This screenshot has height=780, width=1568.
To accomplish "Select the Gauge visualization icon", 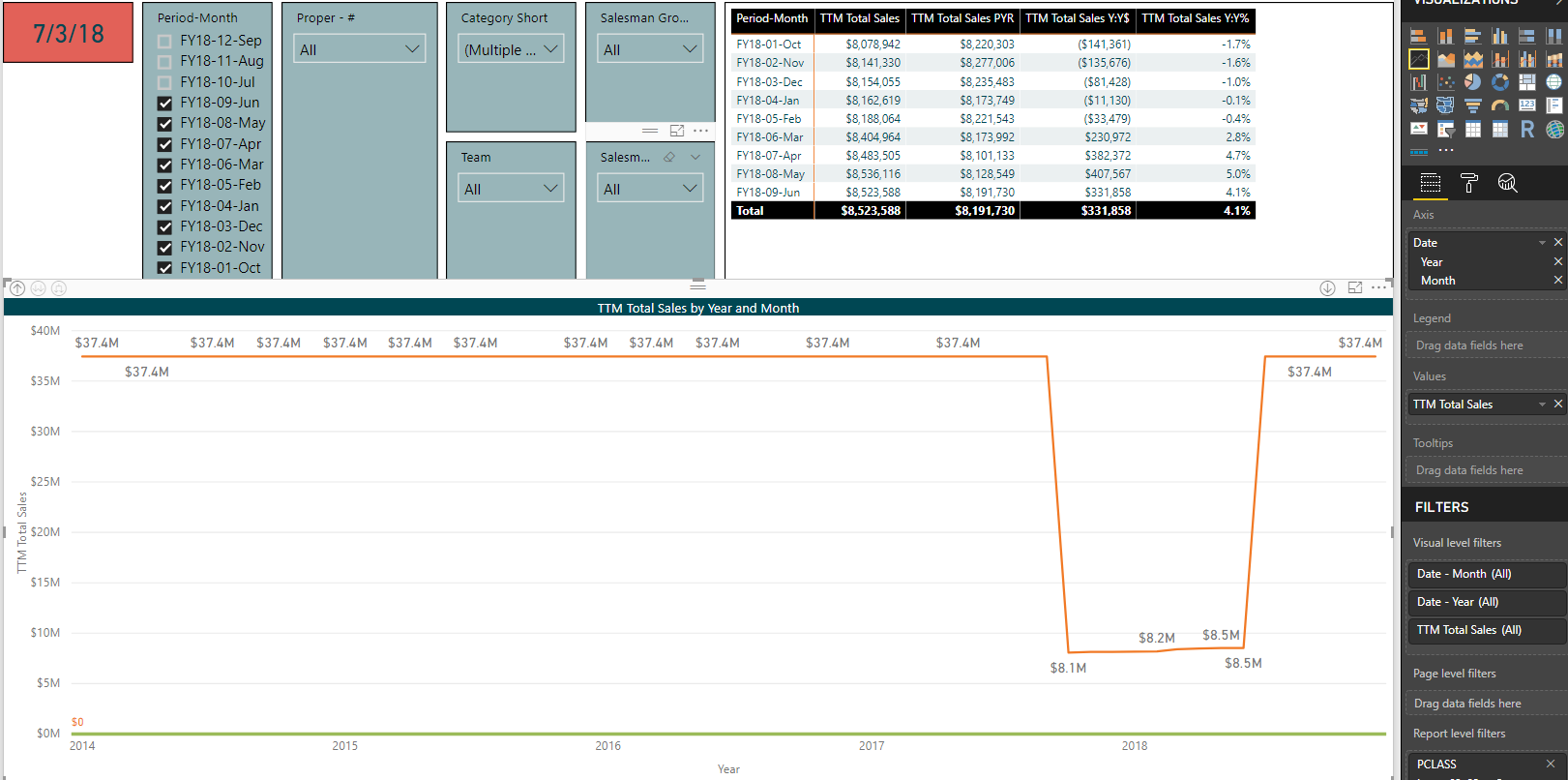I will pyautogui.click(x=1500, y=105).
